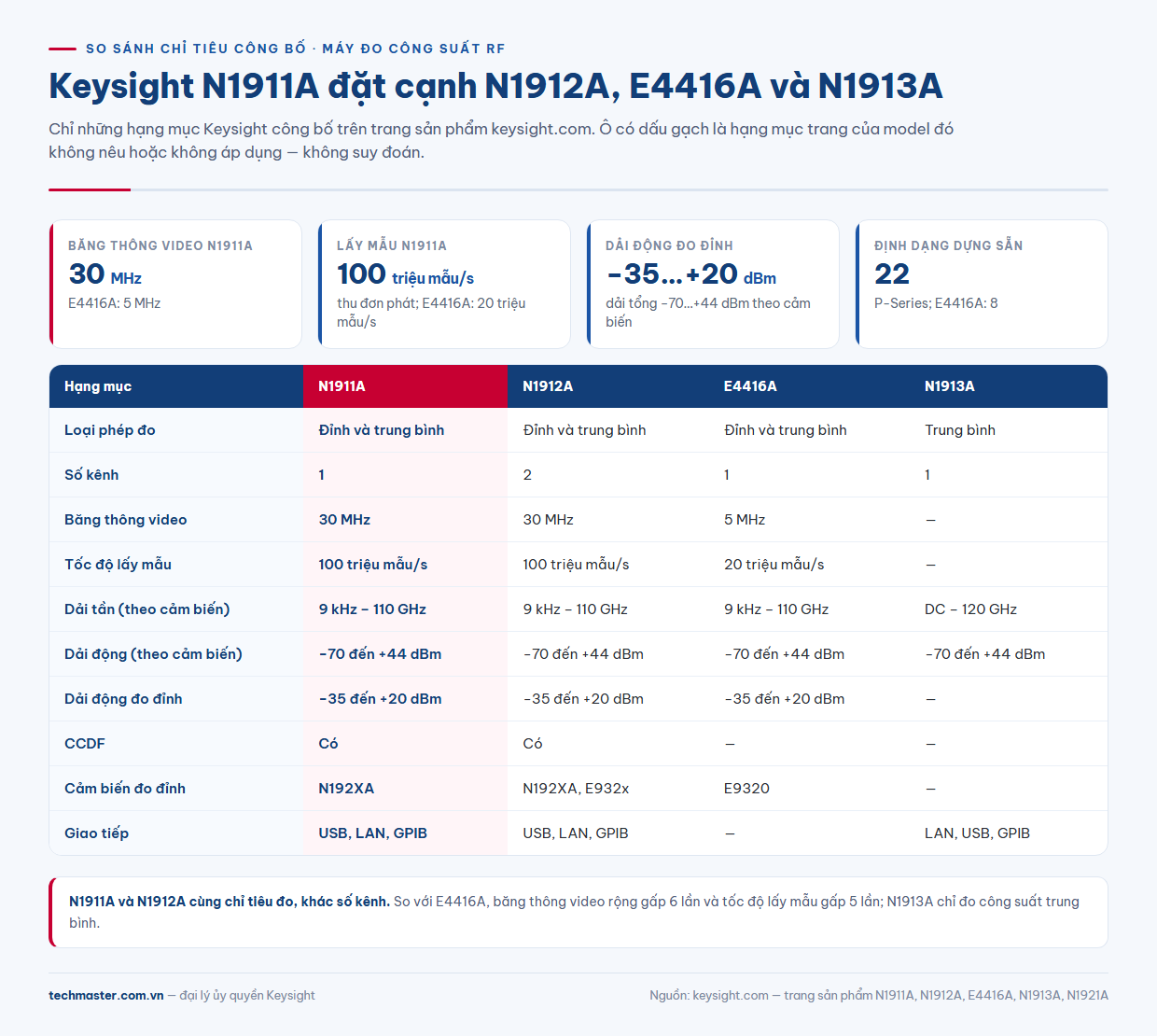Click the bold '100 triệu mẫu/s' cell

[405, 565]
